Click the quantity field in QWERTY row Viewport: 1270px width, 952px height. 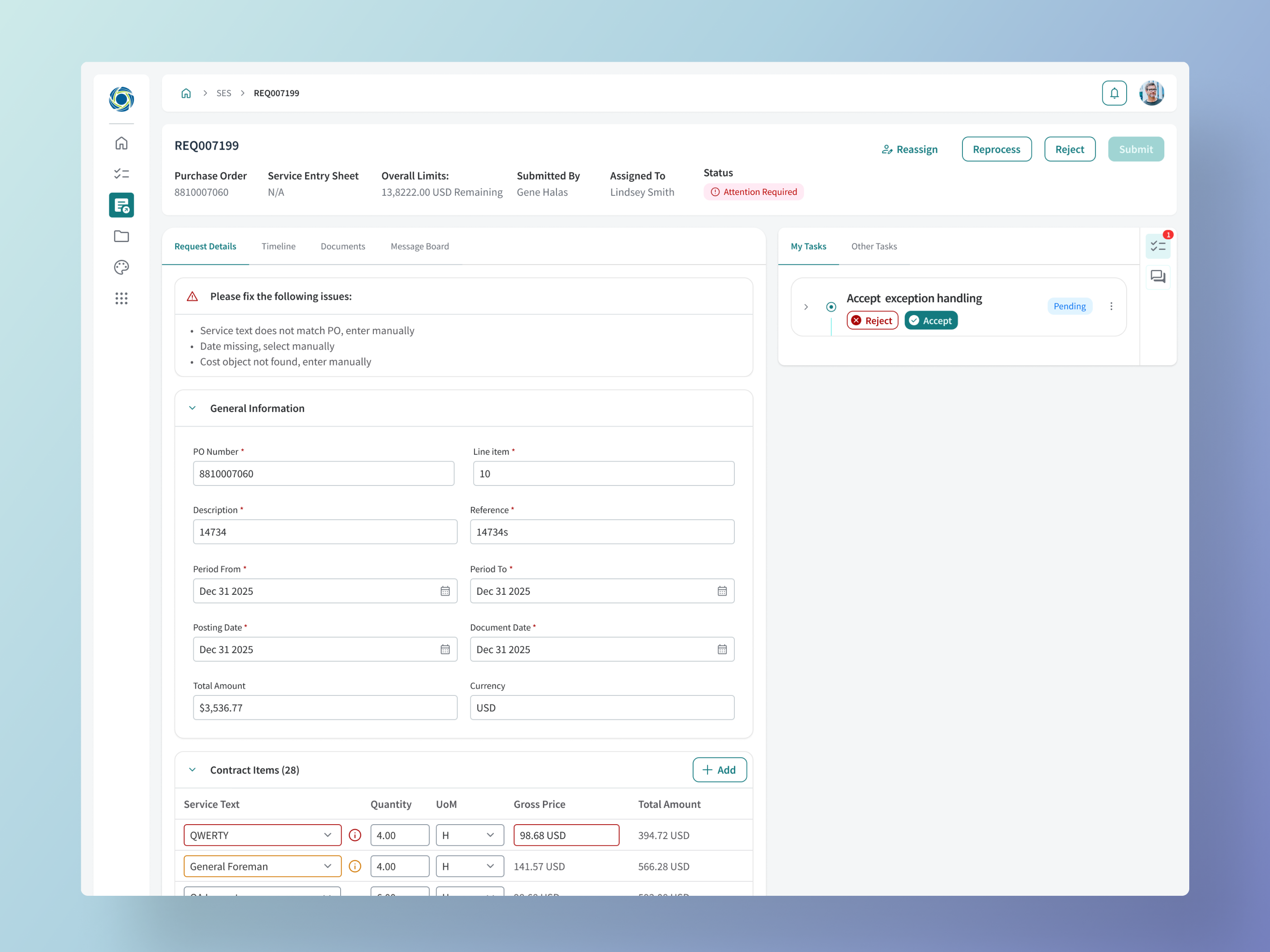[400, 835]
